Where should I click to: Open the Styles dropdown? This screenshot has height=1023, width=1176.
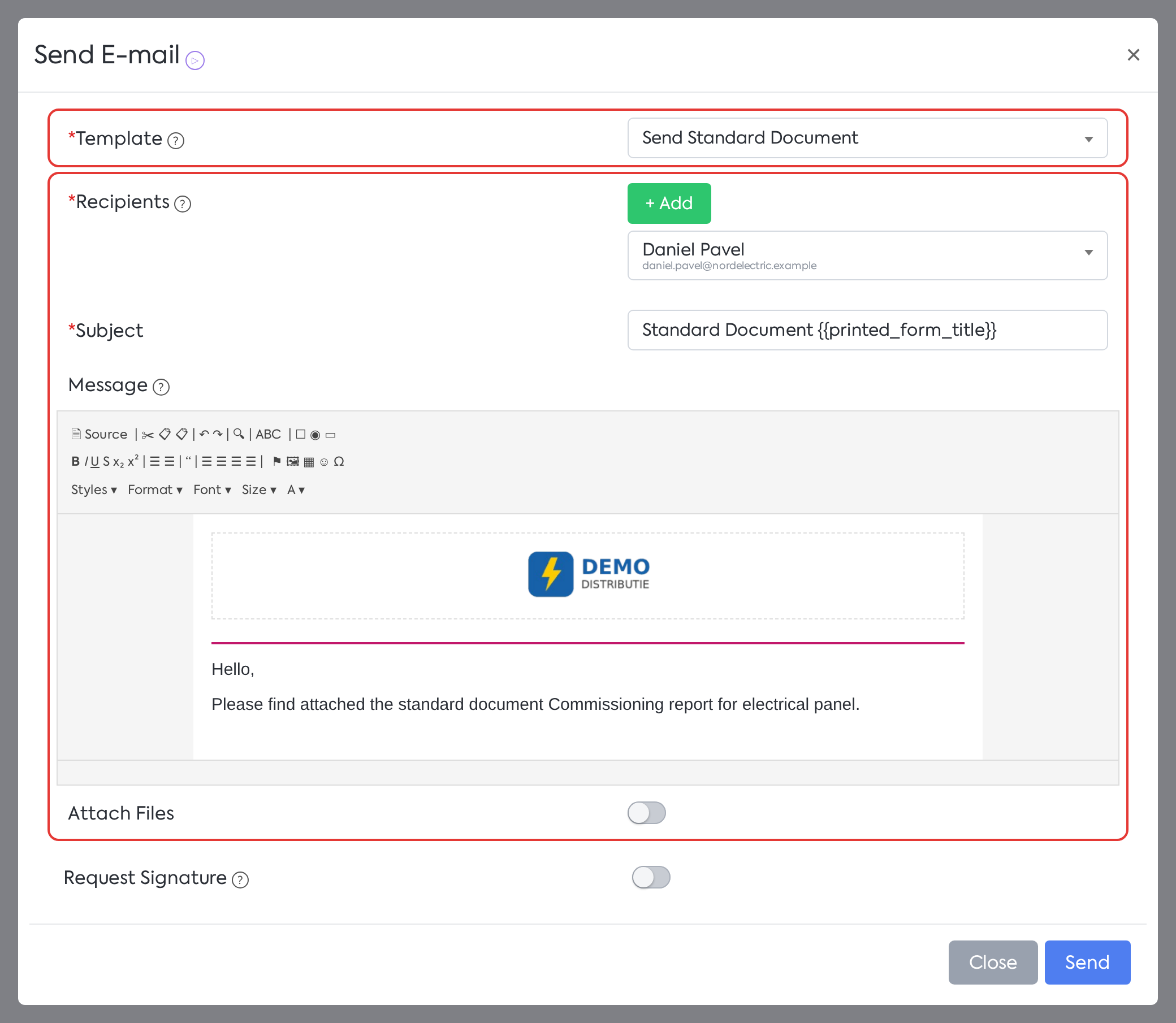(94, 490)
